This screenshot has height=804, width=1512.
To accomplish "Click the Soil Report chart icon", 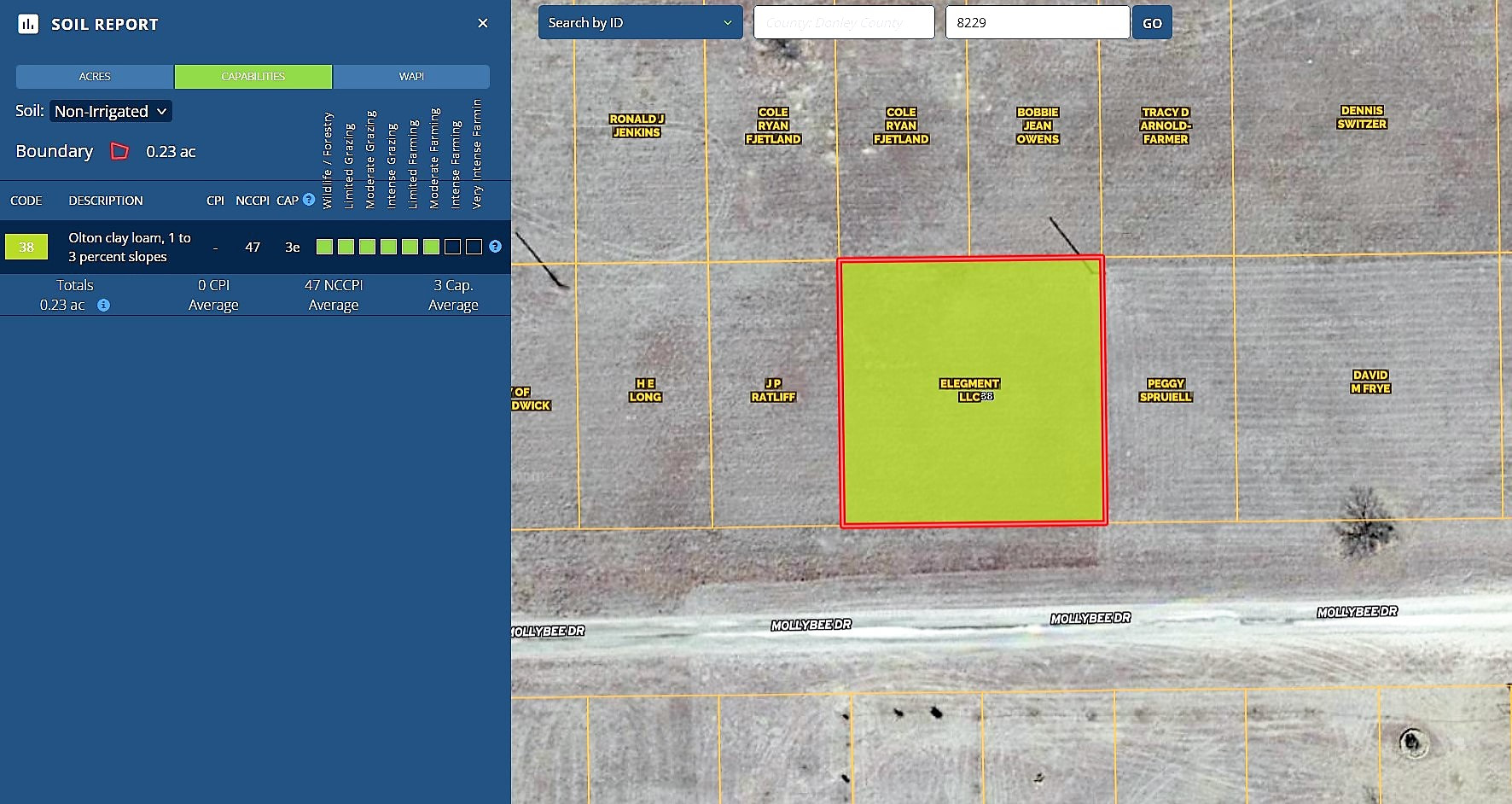I will coord(28,24).
